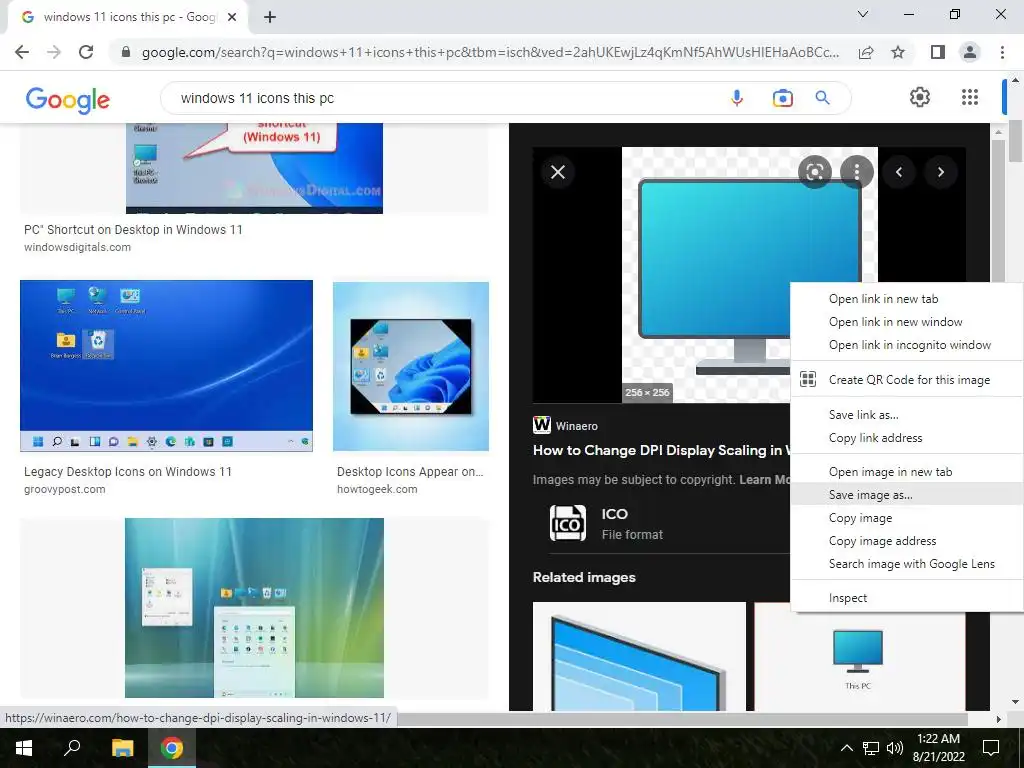The height and width of the screenshot is (768, 1024).
Task: Open the PC Shortcut on Desktop thumbnail
Action: point(254,168)
